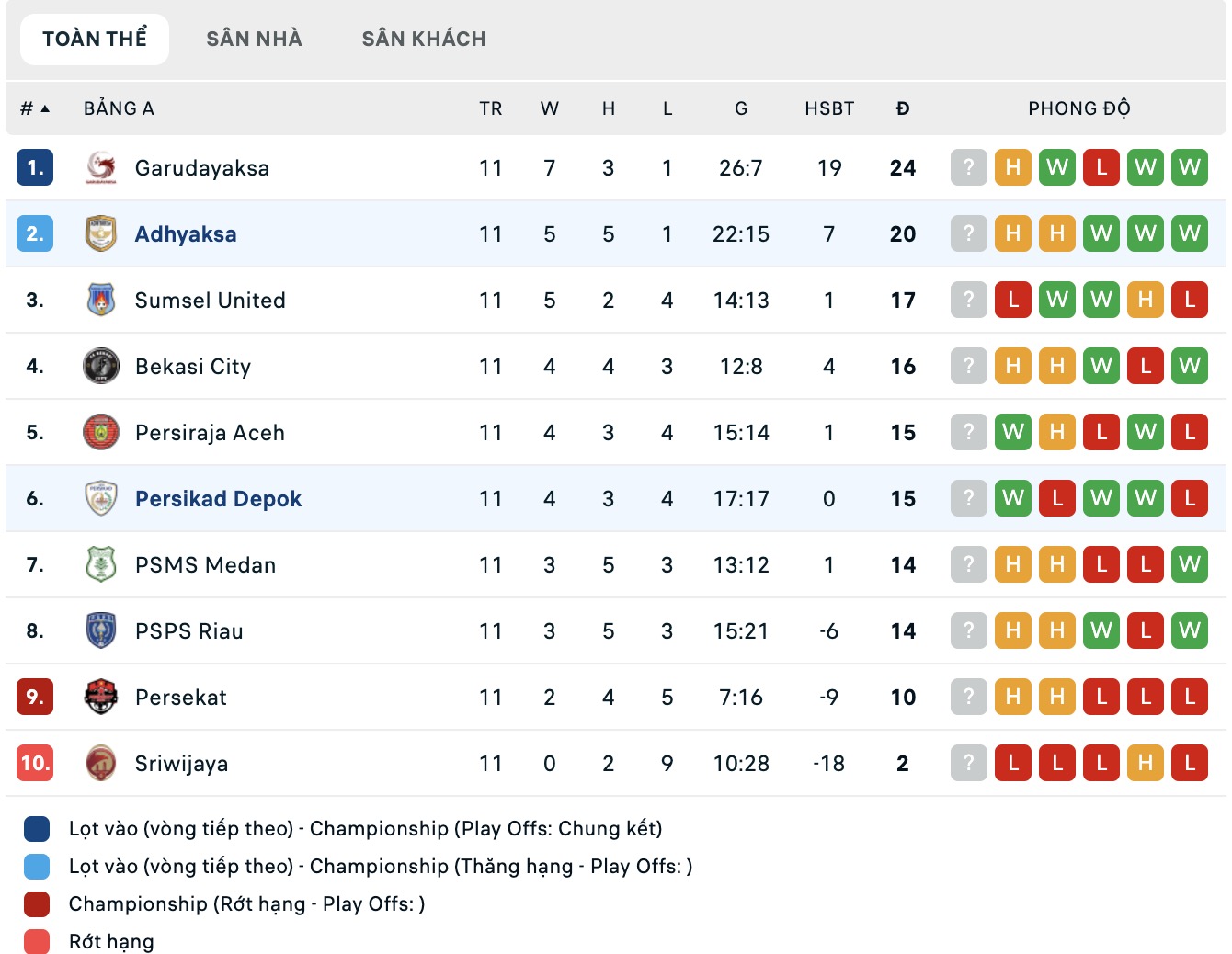Toggle the last W badge for Adhyaksa

1190,233
